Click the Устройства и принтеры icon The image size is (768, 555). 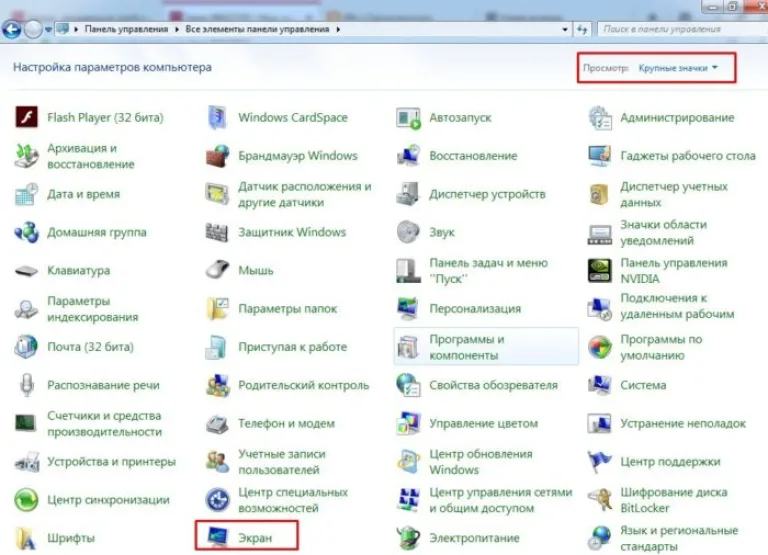pos(26,461)
